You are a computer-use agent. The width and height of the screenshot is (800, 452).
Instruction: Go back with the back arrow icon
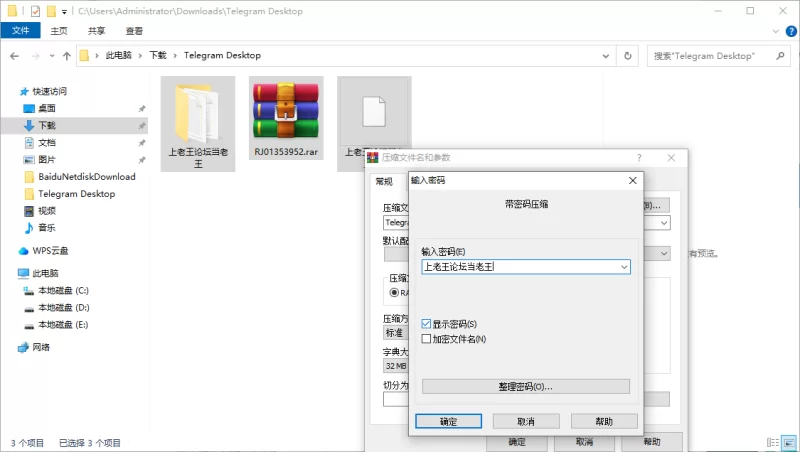(14, 56)
